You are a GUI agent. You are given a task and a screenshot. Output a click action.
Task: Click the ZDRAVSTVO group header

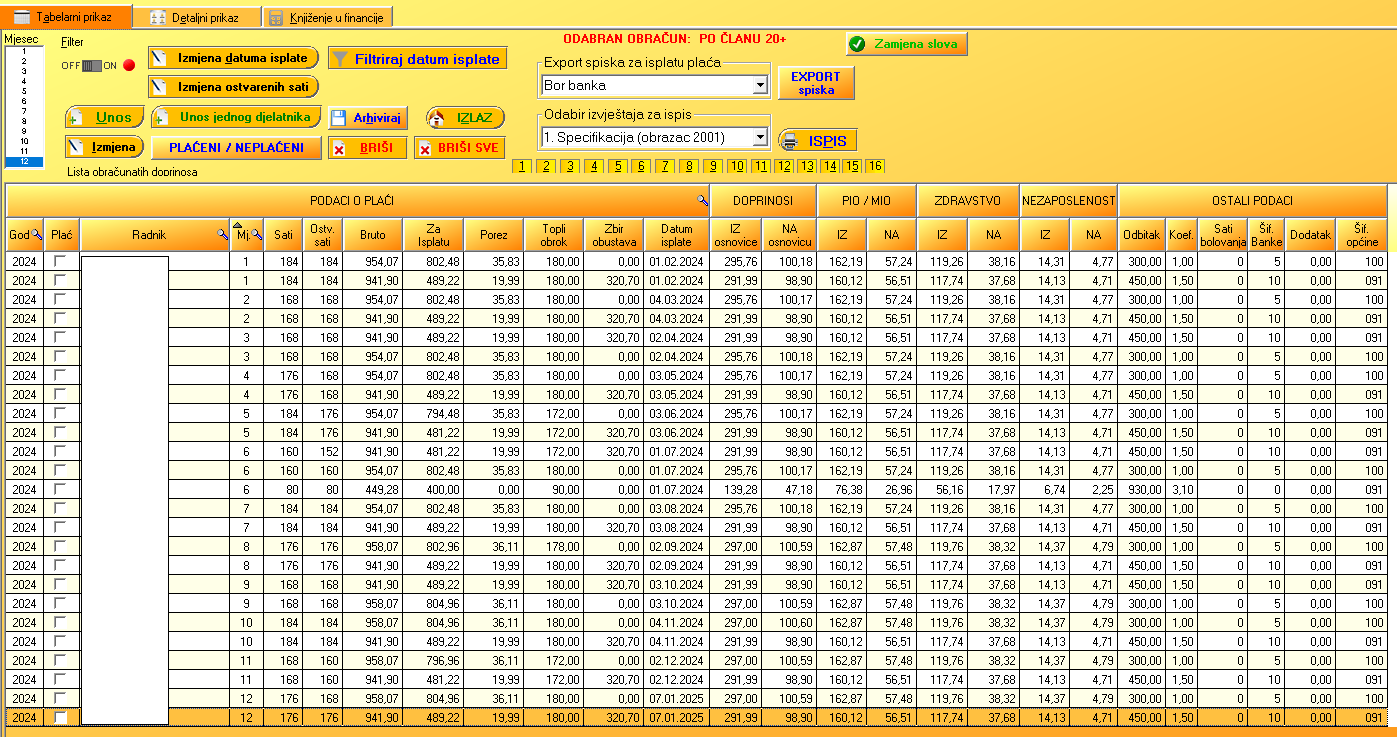[x=968, y=201]
